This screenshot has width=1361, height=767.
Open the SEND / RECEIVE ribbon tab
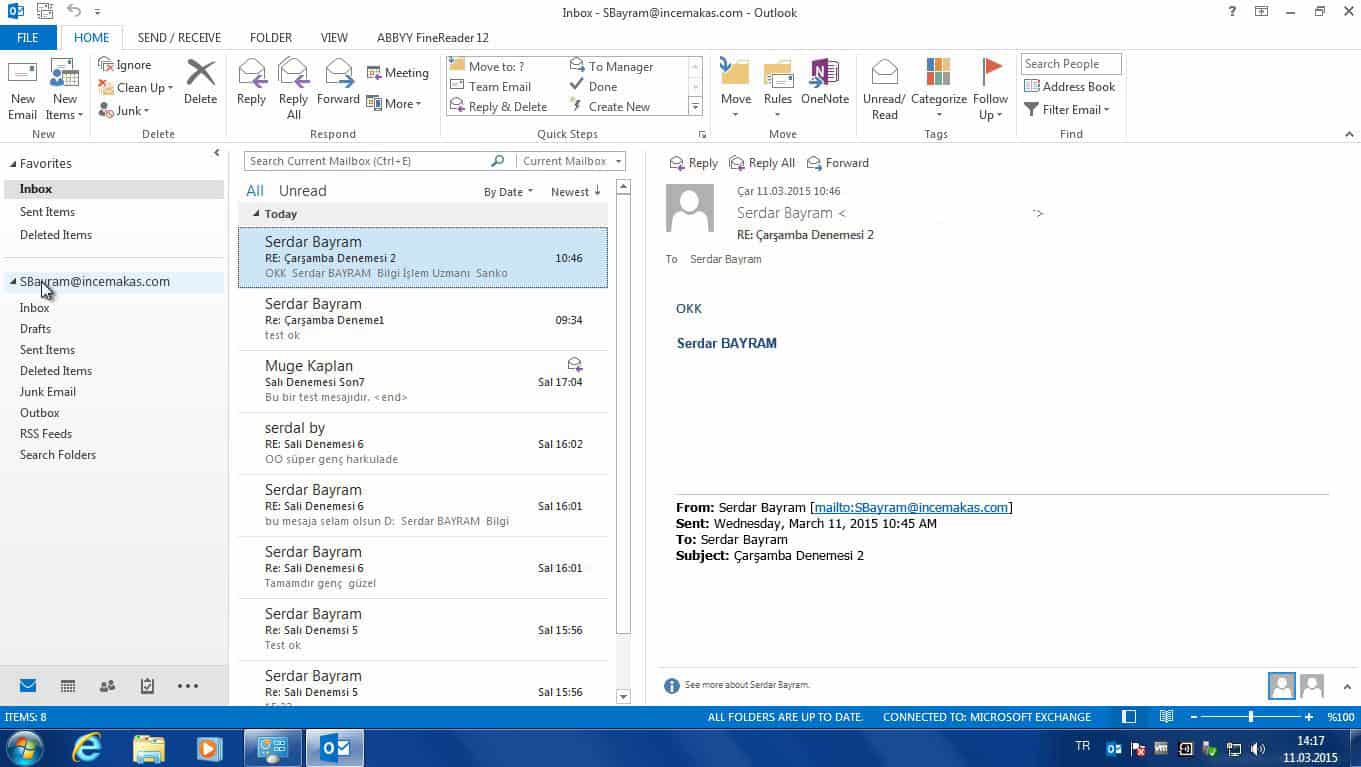point(179,38)
